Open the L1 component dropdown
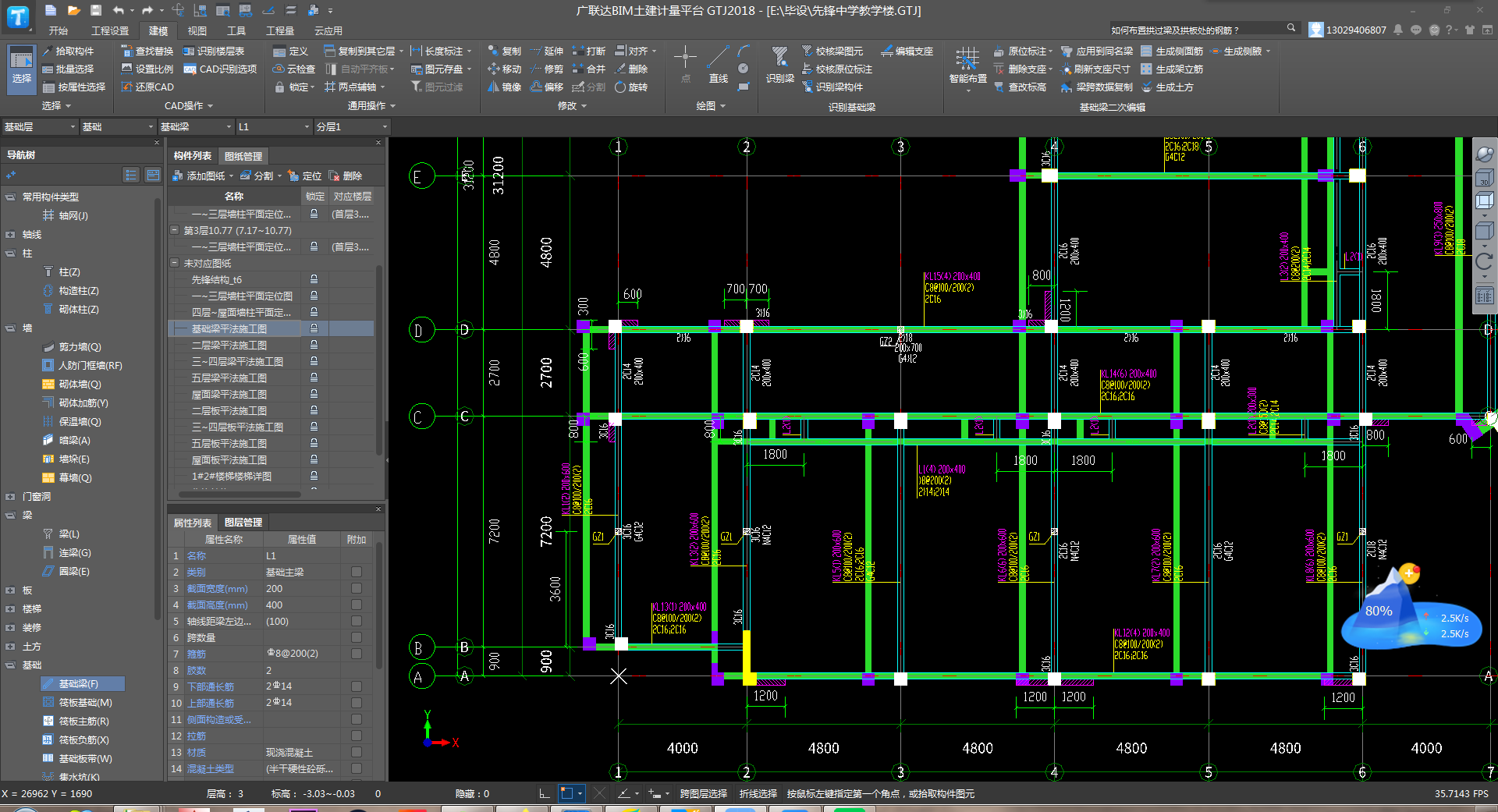This screenshot has height=812, width=1498. 274,126
